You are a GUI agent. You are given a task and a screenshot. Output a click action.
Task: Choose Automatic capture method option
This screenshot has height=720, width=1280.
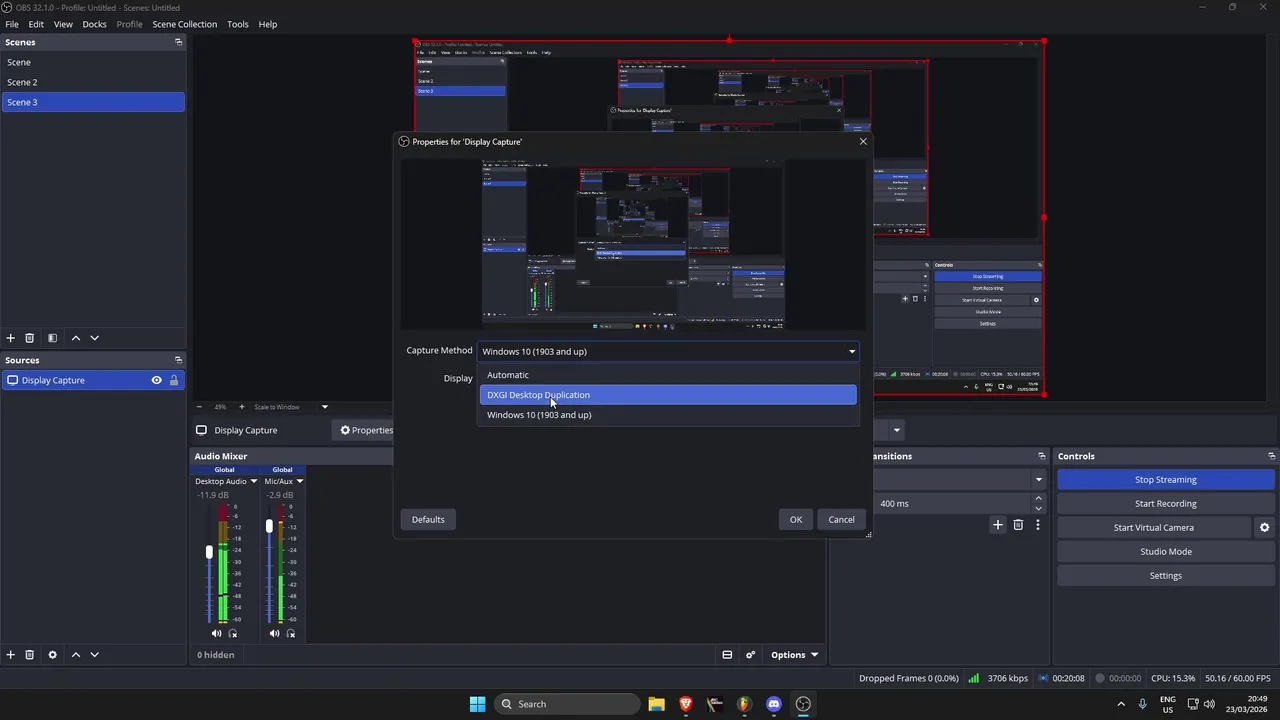668,375
